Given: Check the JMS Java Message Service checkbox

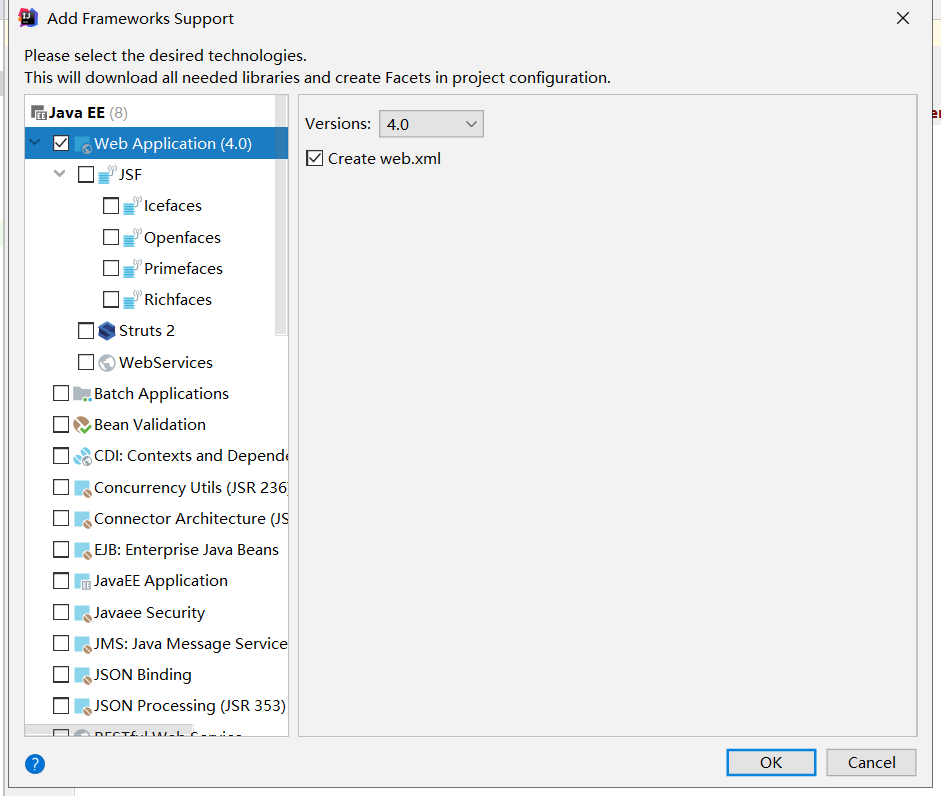Looking at the screenshot, I should [61, 643].
